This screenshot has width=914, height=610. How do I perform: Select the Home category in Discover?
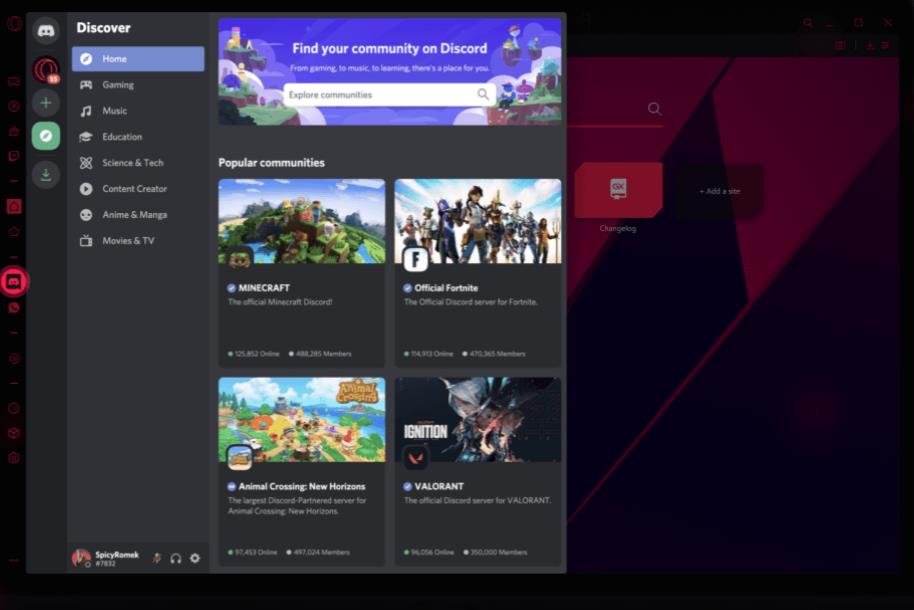point(138,59)
